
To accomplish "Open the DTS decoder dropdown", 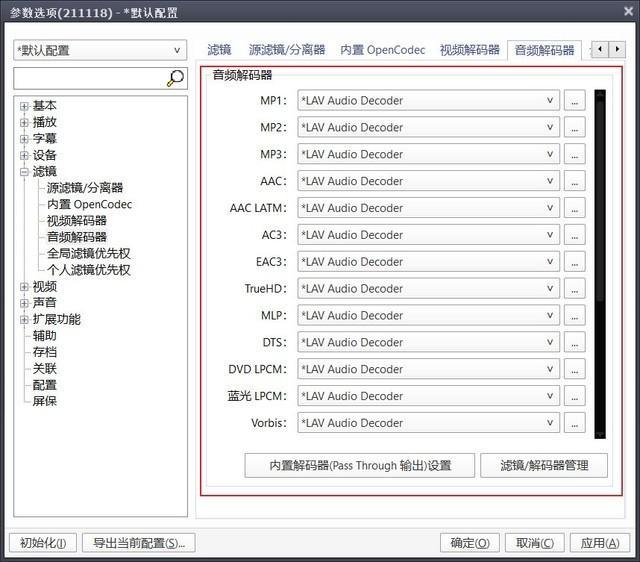I will [429, 342].
